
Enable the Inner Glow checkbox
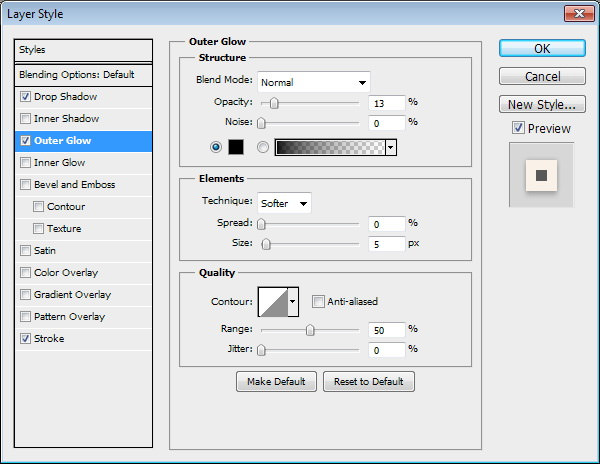(25, 163)
